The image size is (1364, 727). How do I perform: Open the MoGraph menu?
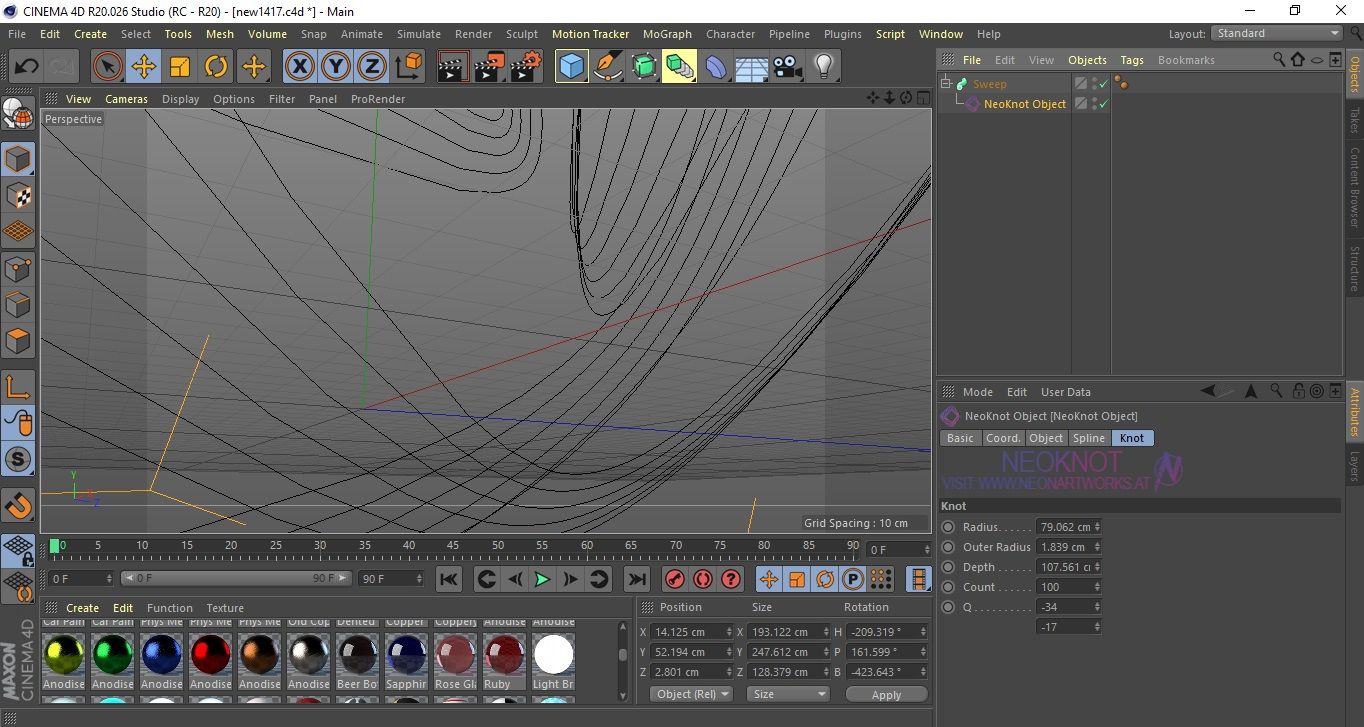coord(667,34)
